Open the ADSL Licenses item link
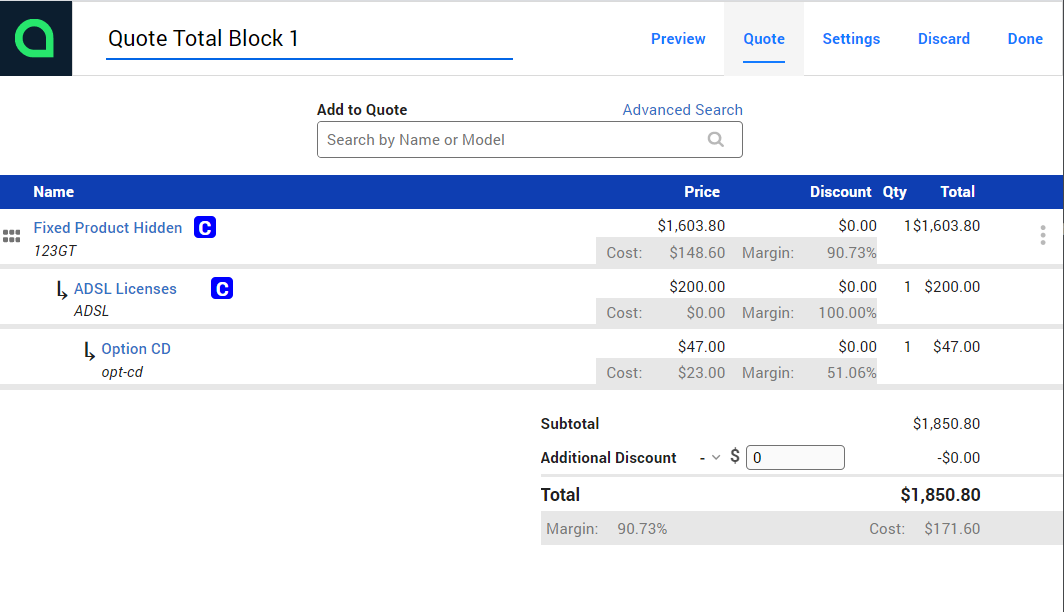Image resolution: width=1064 pixels, height=612 pixels. coord(125,289)
